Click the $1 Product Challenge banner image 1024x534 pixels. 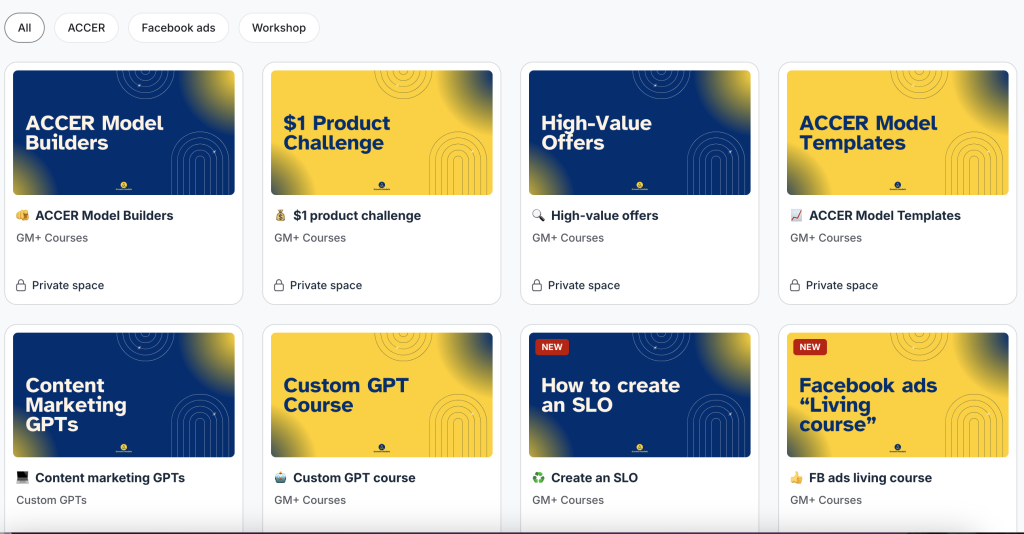point(382,132)
